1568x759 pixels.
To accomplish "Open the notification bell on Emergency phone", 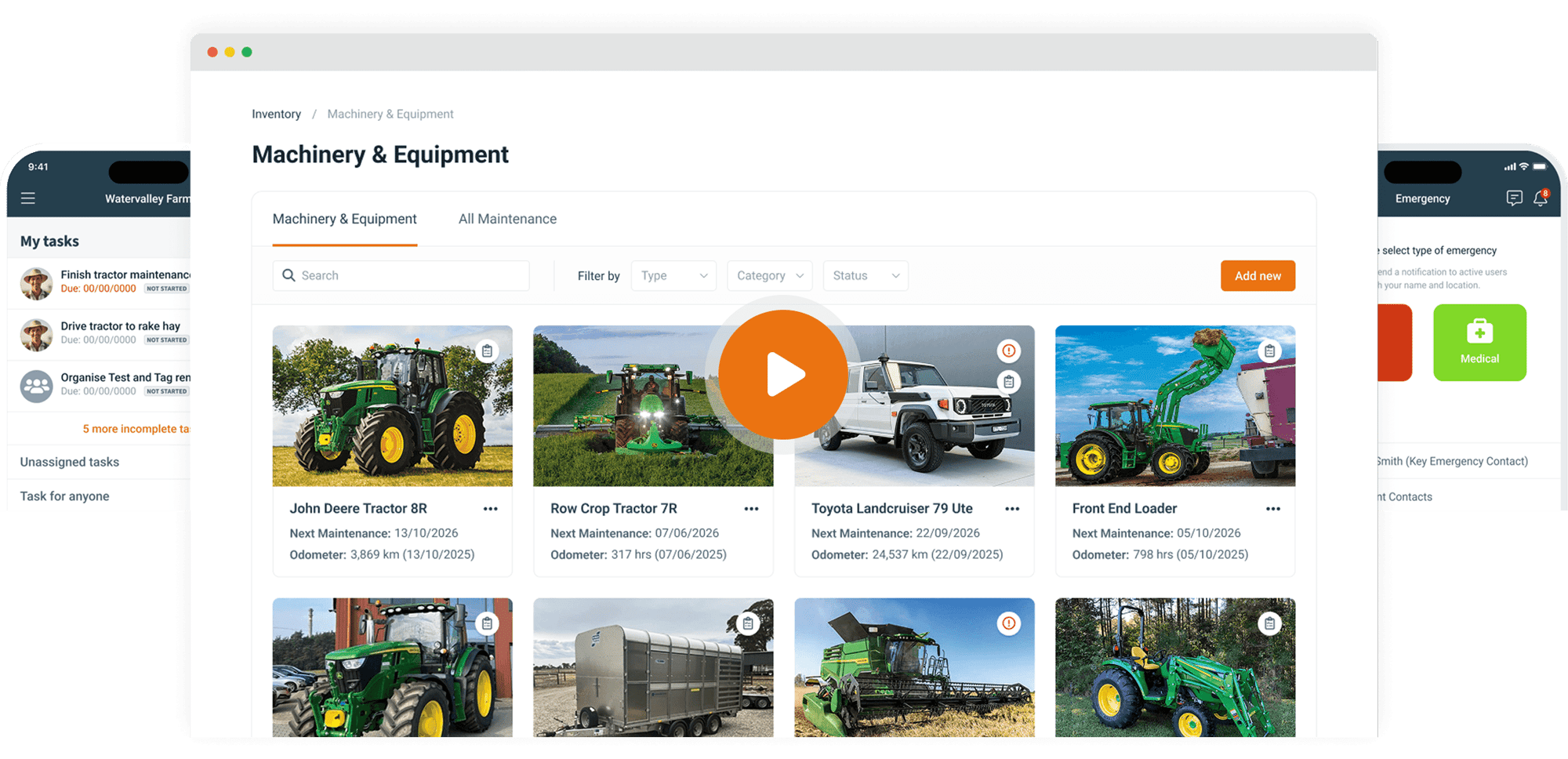I will [x=1541, y=198].
